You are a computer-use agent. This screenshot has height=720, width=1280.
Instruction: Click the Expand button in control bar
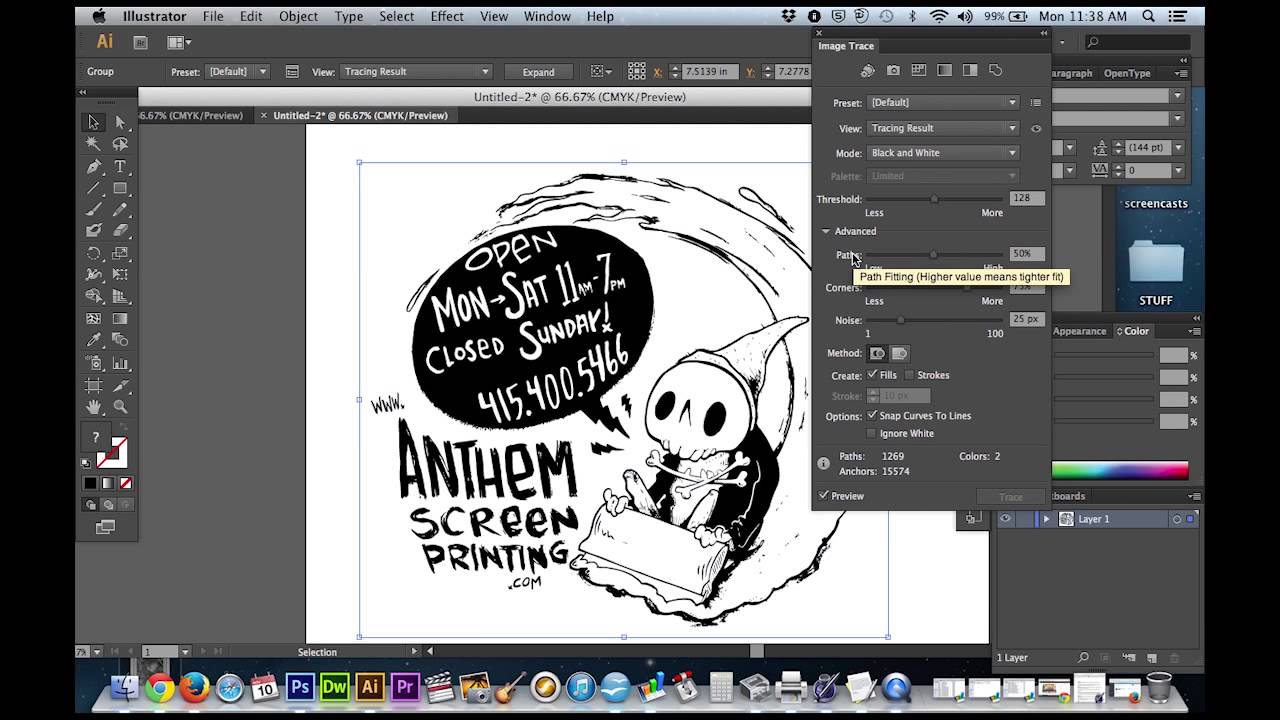pyautogui.click(x=539, y=71)
